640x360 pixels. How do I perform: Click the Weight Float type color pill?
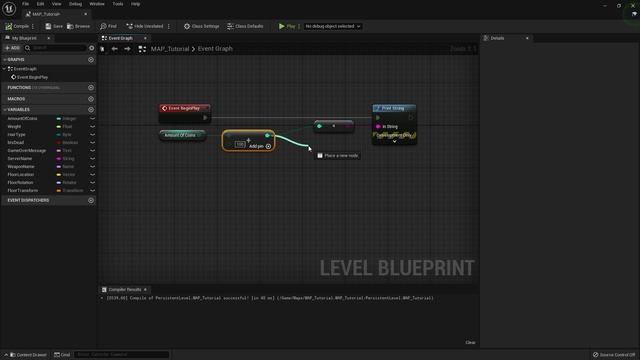[x=58, y=127]
